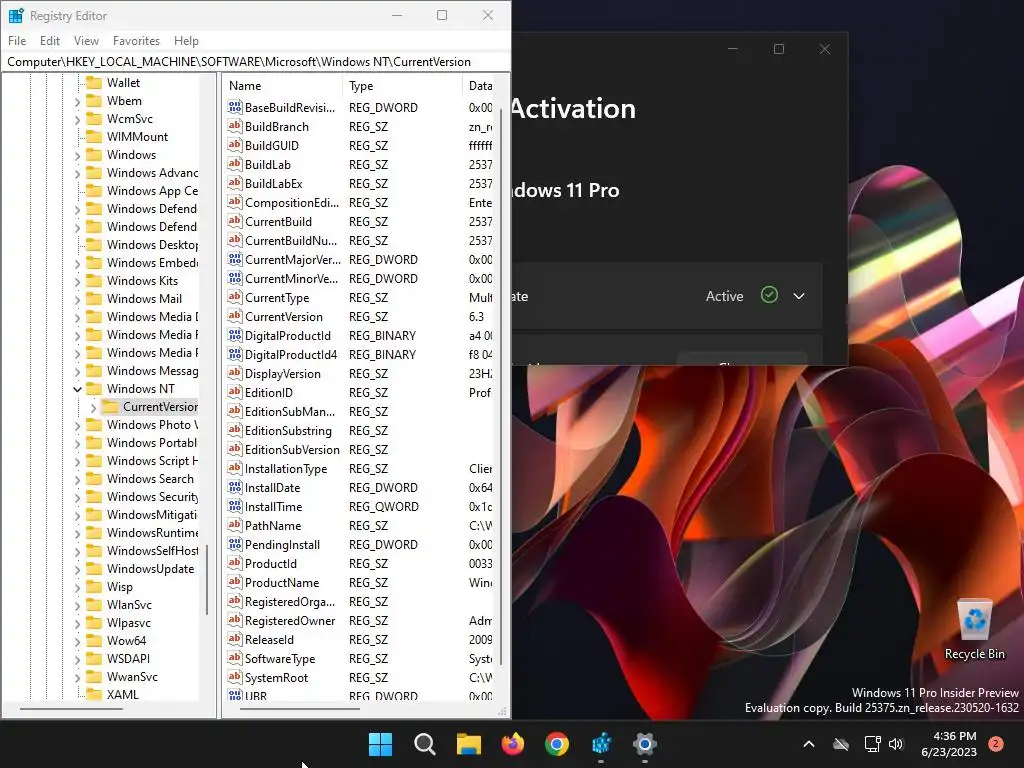This screenshot has height=768, width=1024.
Task: Minimize the Settings Activation window
Action: tap(733, 49)
